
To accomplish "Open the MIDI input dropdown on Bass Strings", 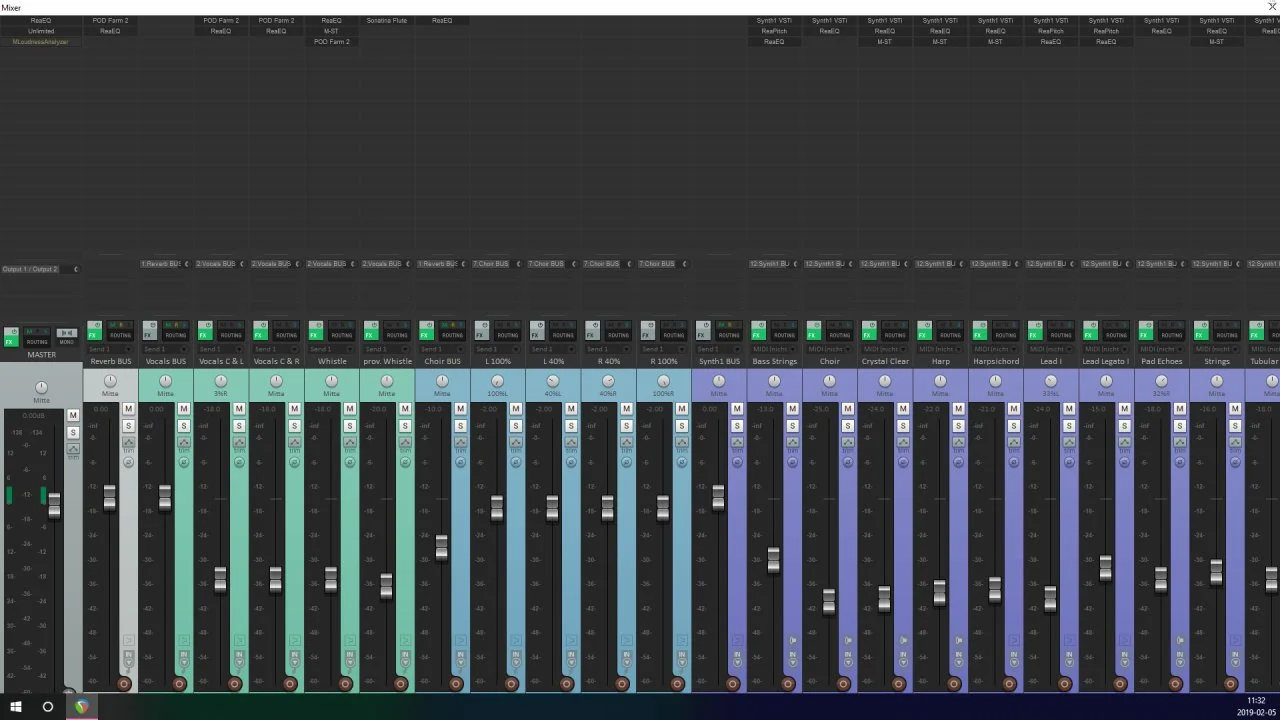I will tap(774, 349).
